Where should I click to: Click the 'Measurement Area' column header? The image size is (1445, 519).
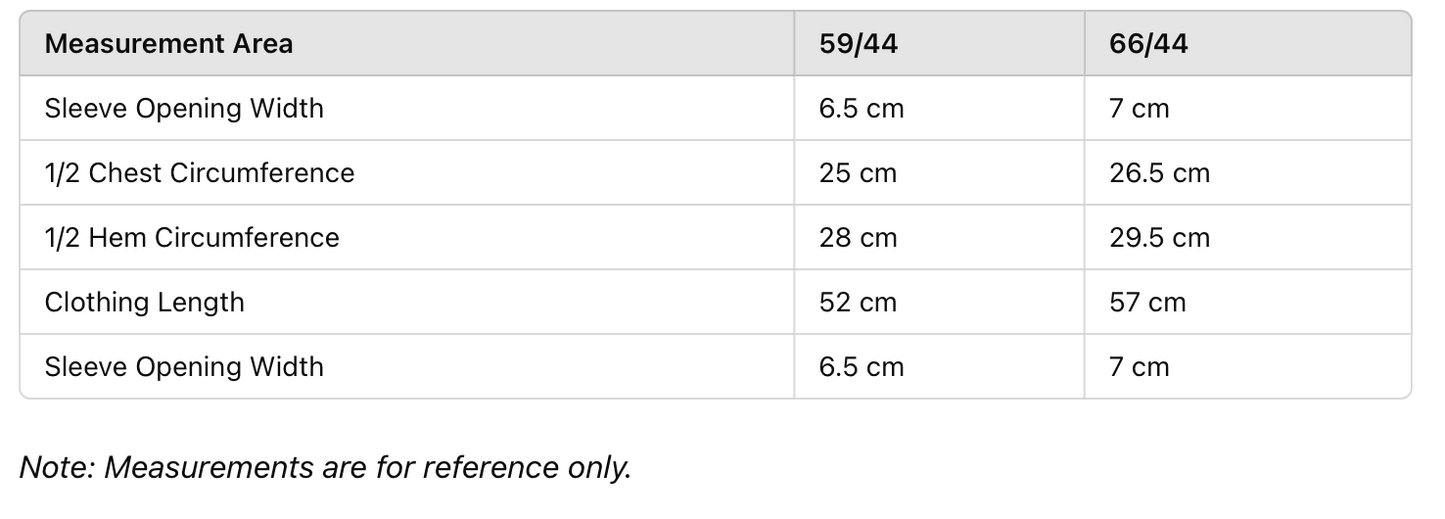(x=169, y=44)
